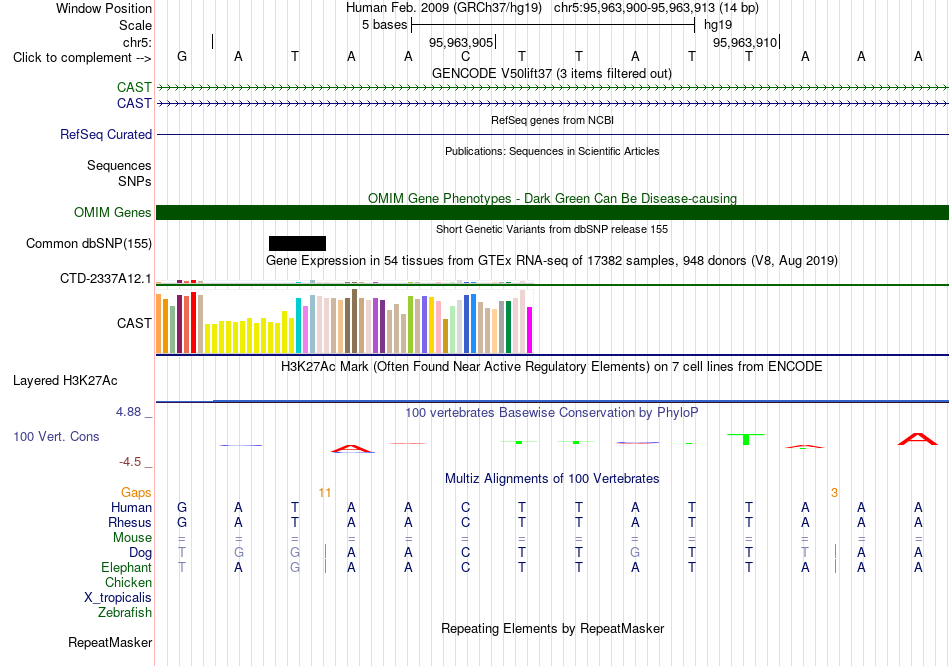Click the large red A conservation logo at right
950x666 pixels.
coord(917,439)
